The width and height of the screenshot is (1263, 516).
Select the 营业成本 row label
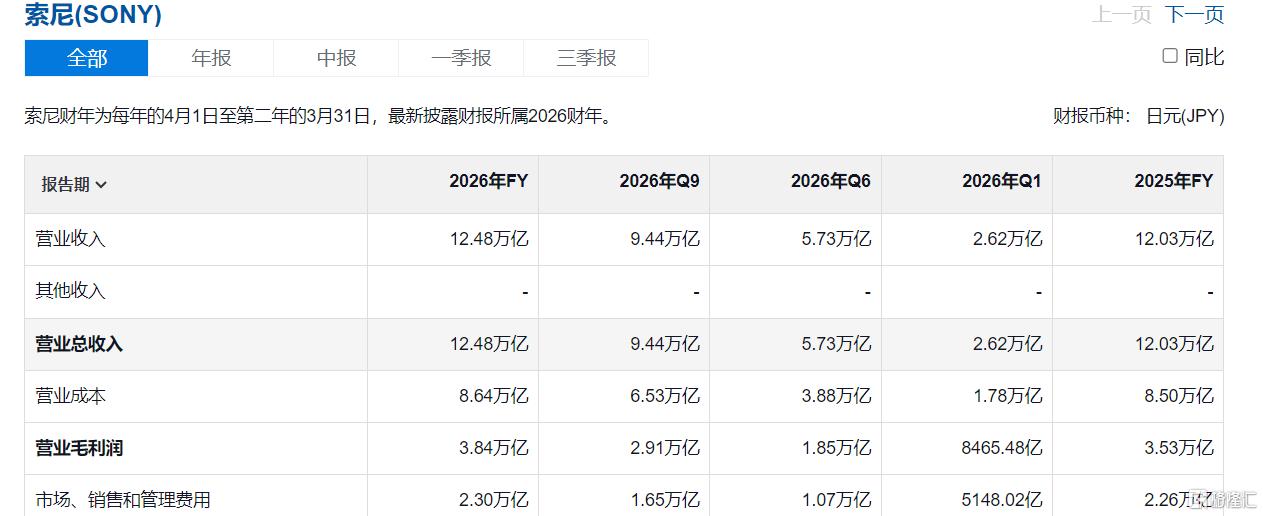(x=70, y=396)
